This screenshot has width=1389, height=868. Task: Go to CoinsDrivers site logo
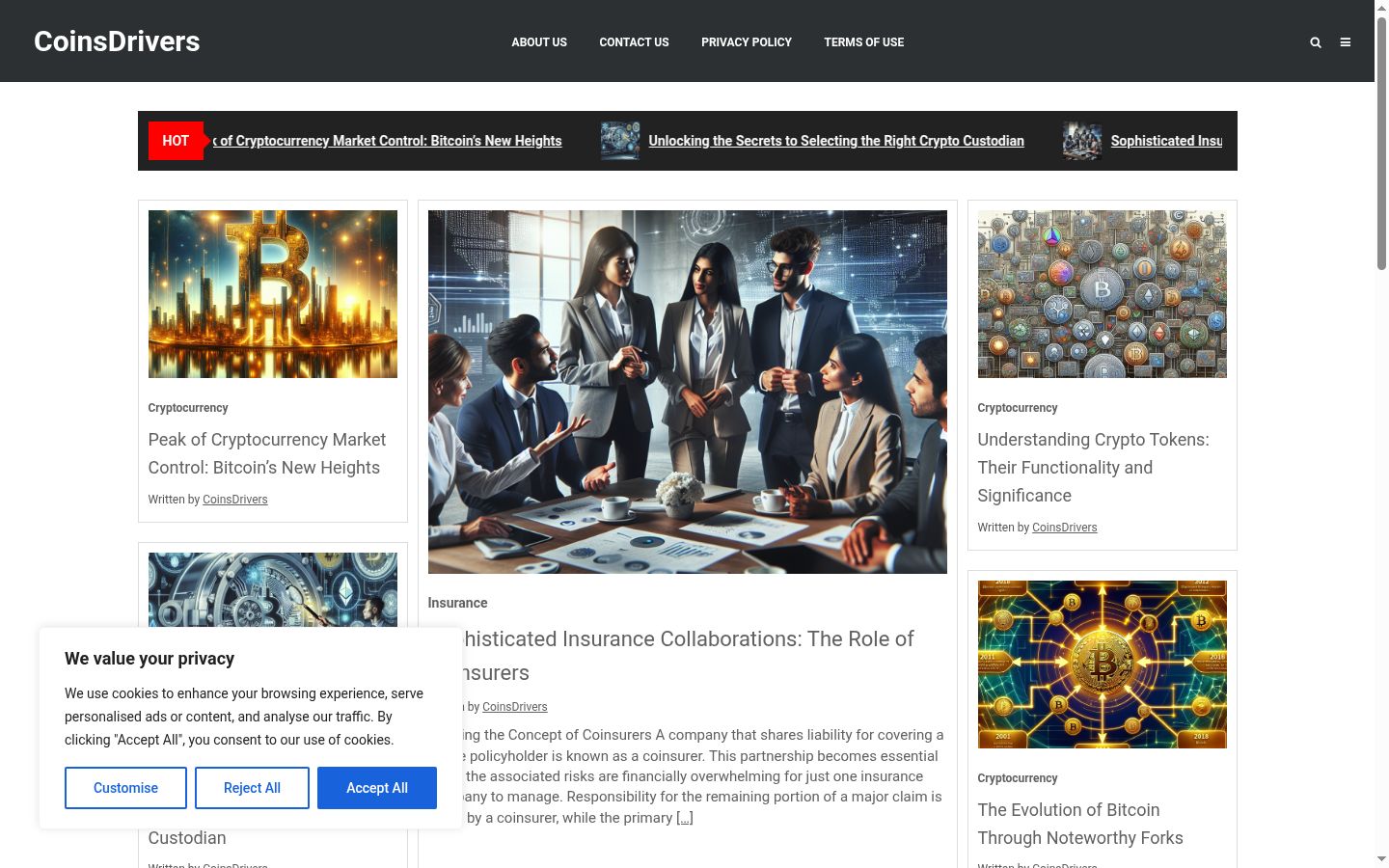click(117, 41)
